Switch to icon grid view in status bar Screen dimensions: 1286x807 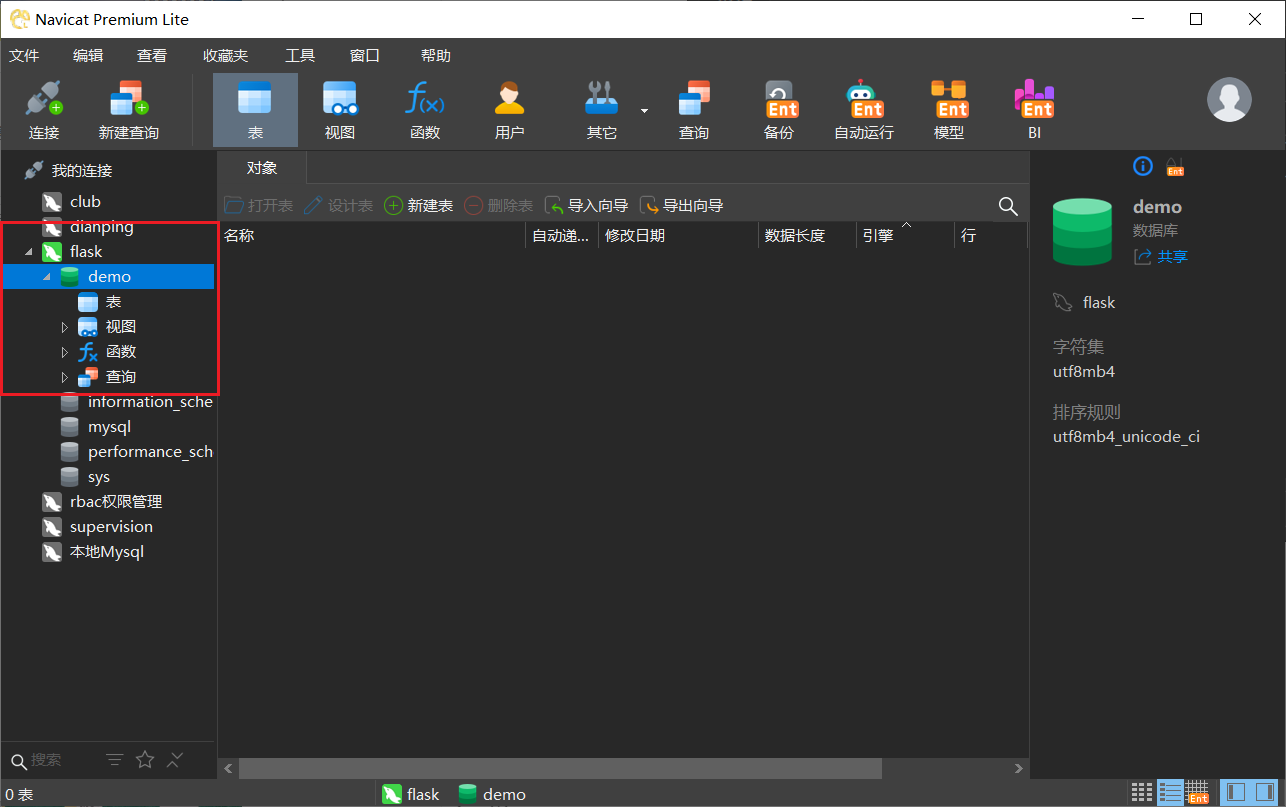1142,792
